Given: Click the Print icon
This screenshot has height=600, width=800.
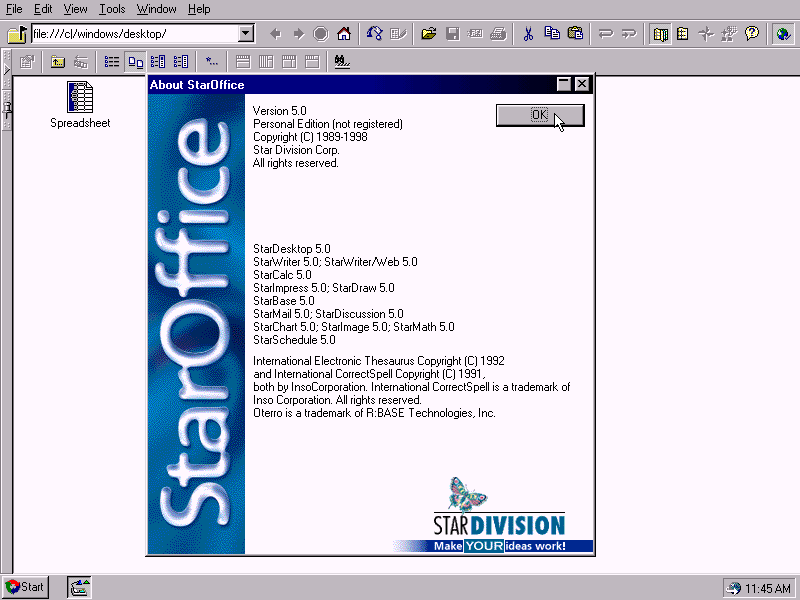Looking at the screenshot, I should point(498,34).
